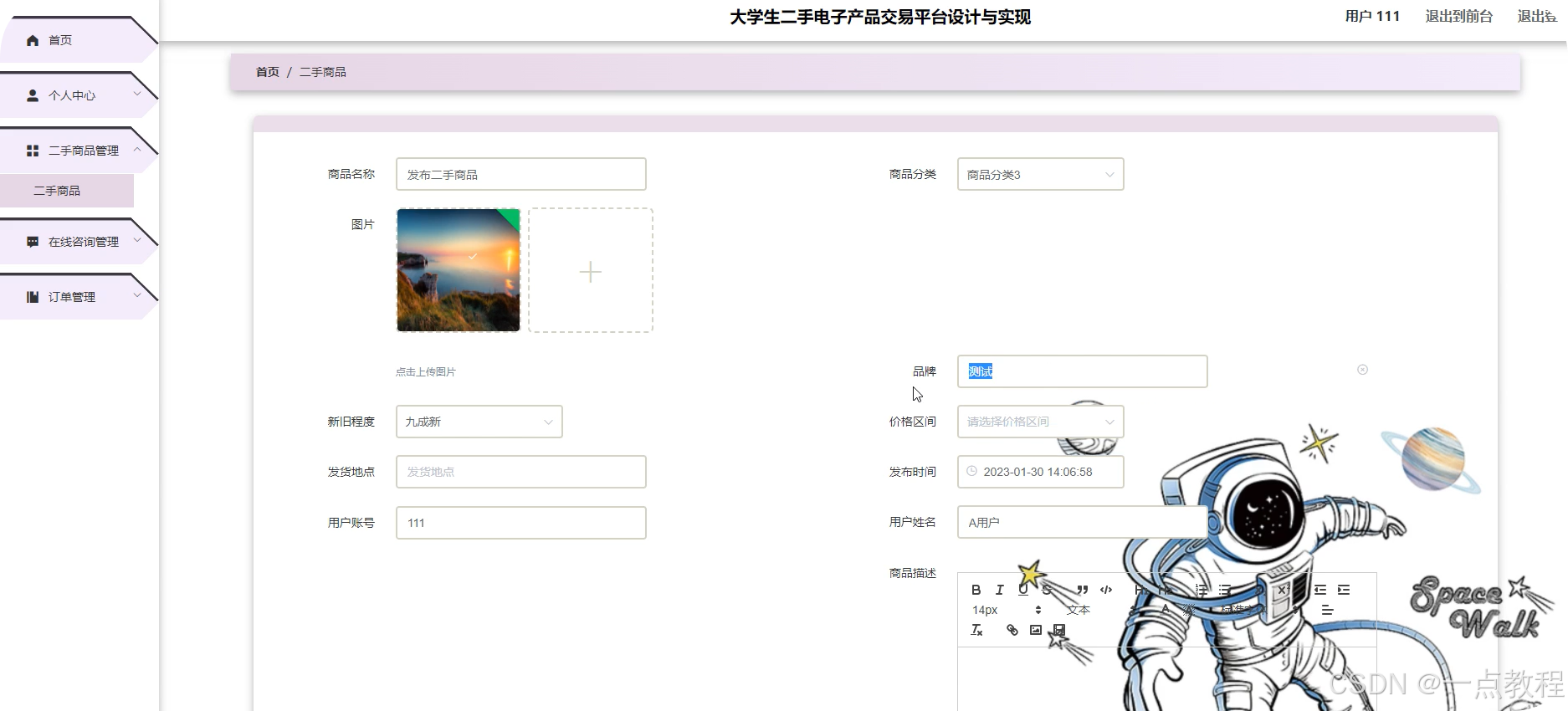Toggle strikethrough in editor toolbar
Viewport: 1568px width, 711px height.
[x=1046, y=590]
